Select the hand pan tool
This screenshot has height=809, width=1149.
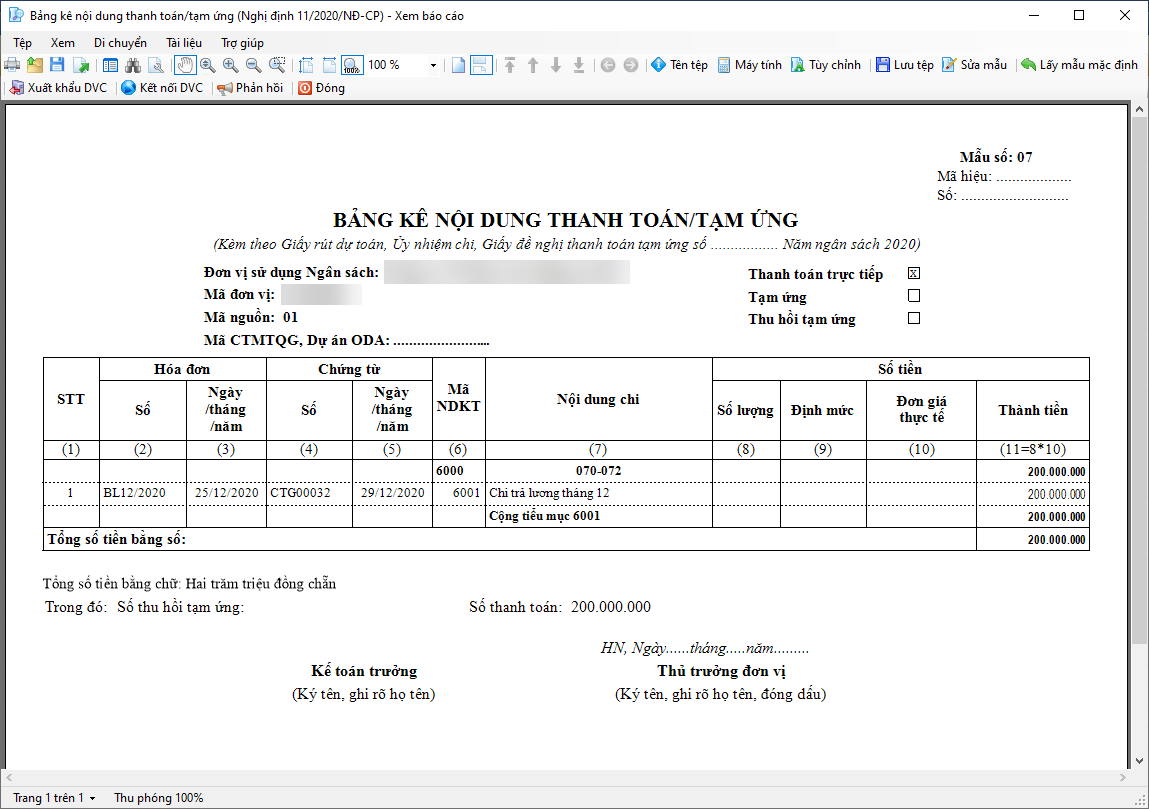tap(185, 65)
